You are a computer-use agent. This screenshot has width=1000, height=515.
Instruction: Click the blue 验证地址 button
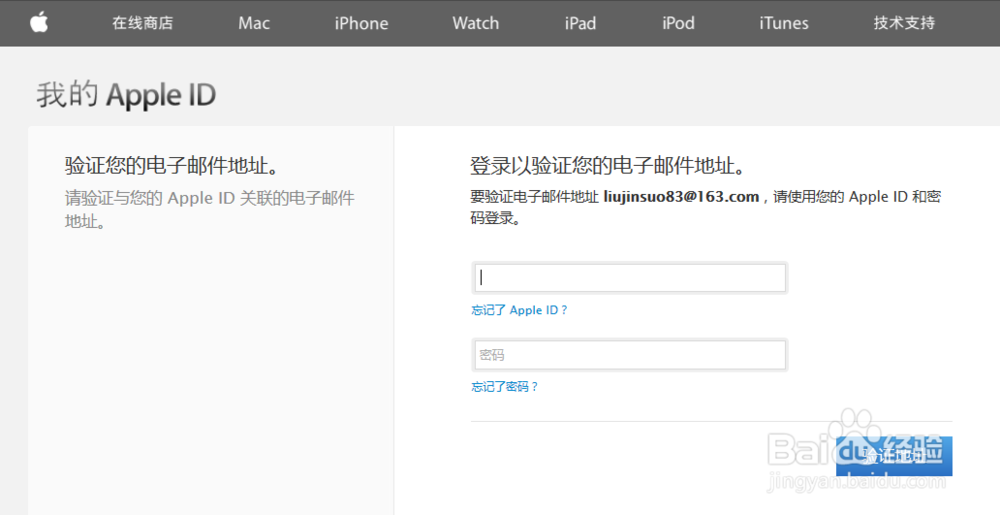point(894,456)
